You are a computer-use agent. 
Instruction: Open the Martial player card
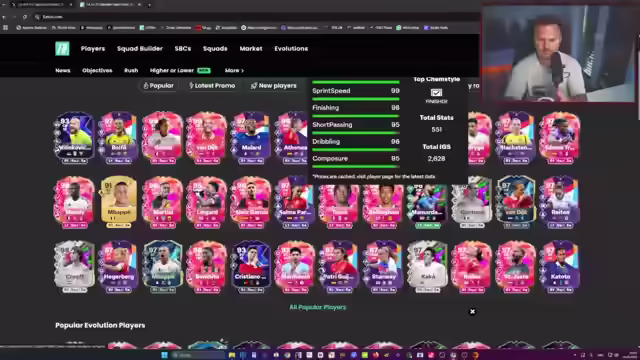pyautogui.click(x=163, y=202)
